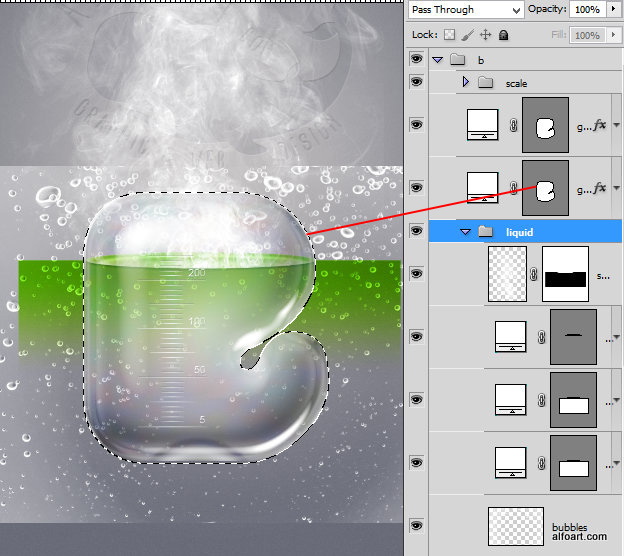Click the lock all padlock icon
624x556 pixels.
(x=503, y=35)
